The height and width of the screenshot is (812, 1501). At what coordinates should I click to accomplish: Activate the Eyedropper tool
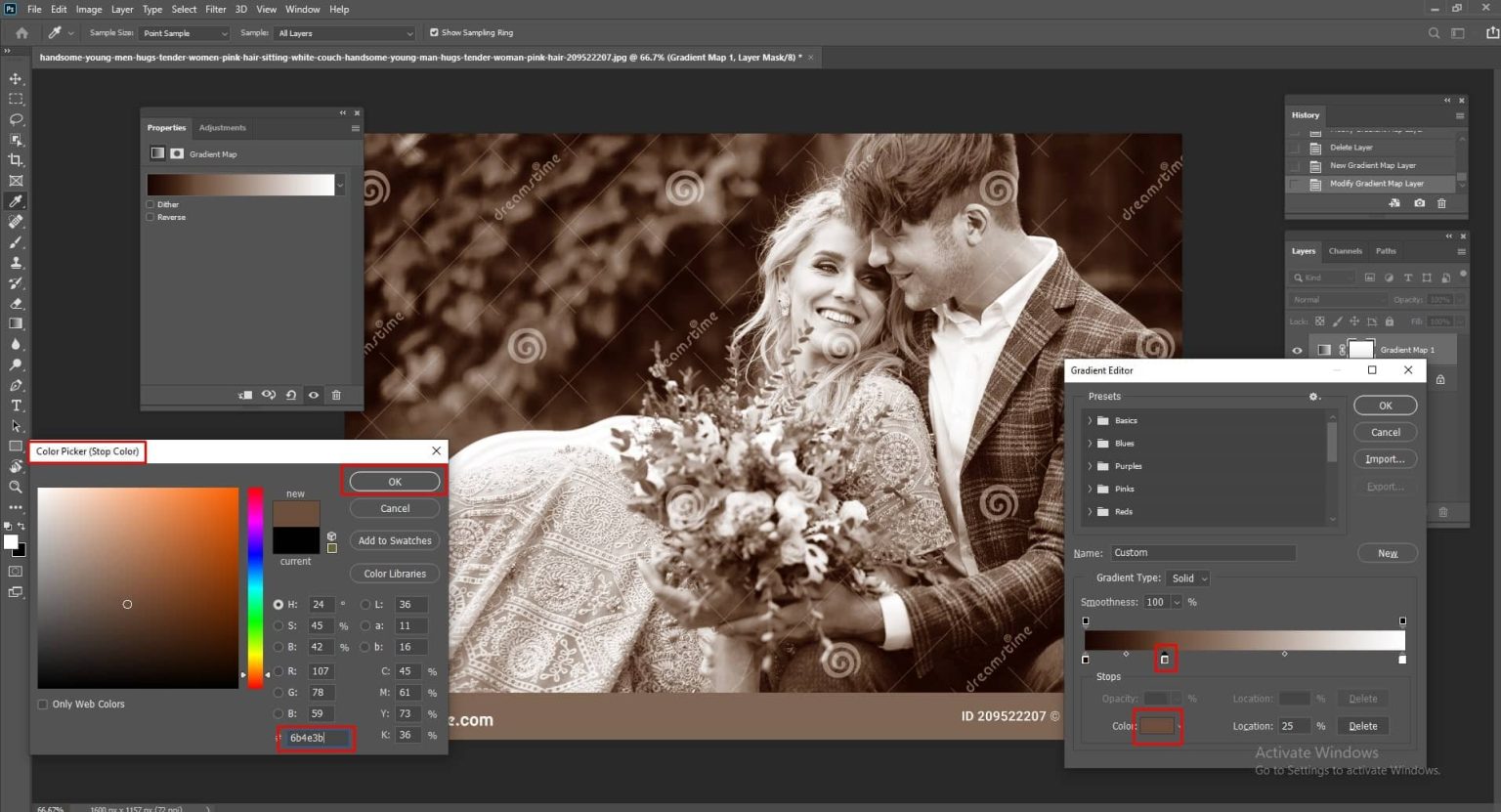15,201
